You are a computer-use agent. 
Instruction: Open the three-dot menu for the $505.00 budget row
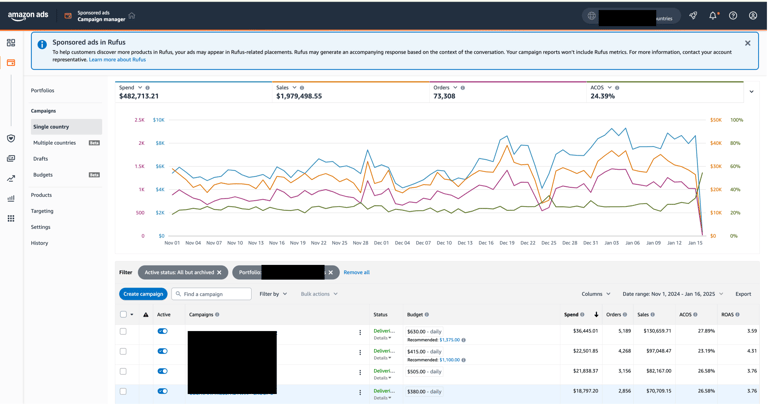tap(360, 373)
